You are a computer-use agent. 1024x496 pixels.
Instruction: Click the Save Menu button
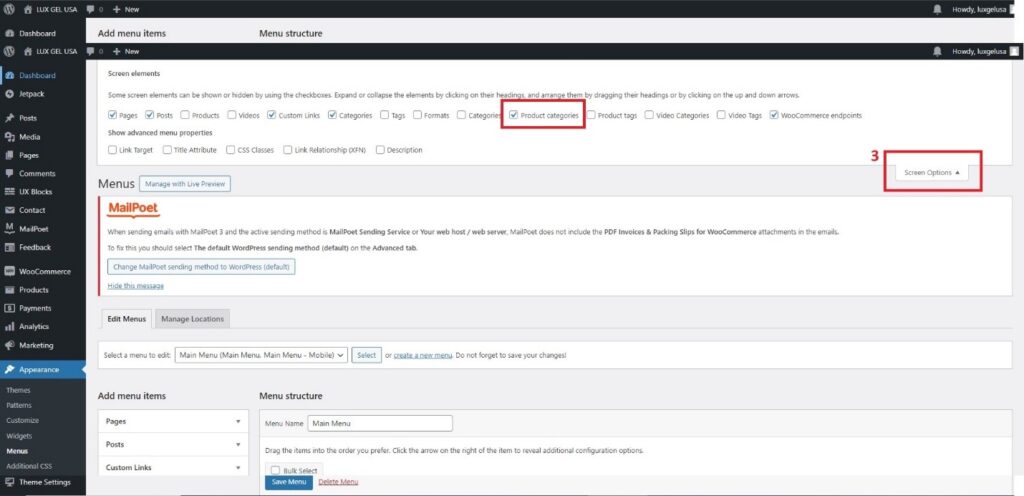pyautogui.click(x=289, y=482)
